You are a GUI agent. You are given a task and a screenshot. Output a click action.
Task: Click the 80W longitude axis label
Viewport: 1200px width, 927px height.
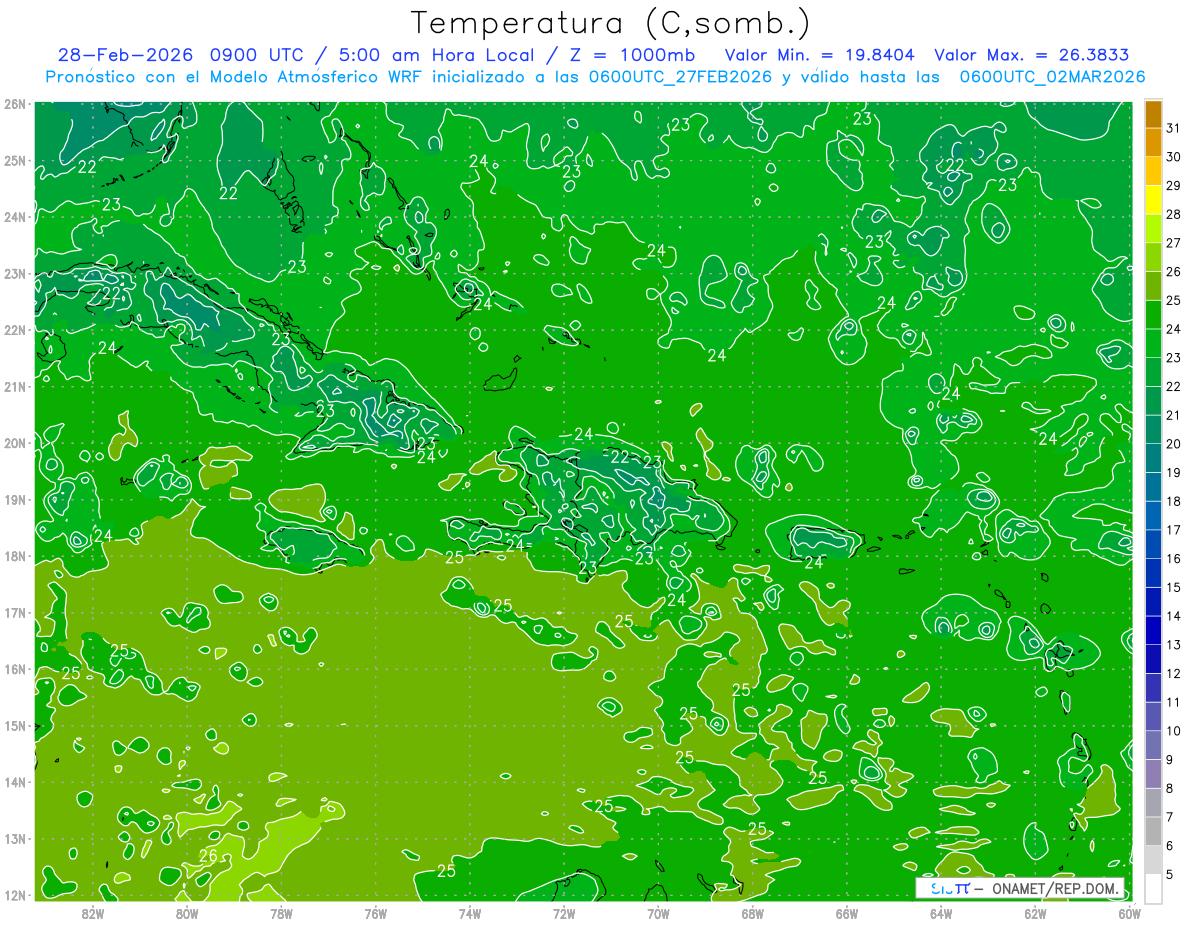point(186,913)
